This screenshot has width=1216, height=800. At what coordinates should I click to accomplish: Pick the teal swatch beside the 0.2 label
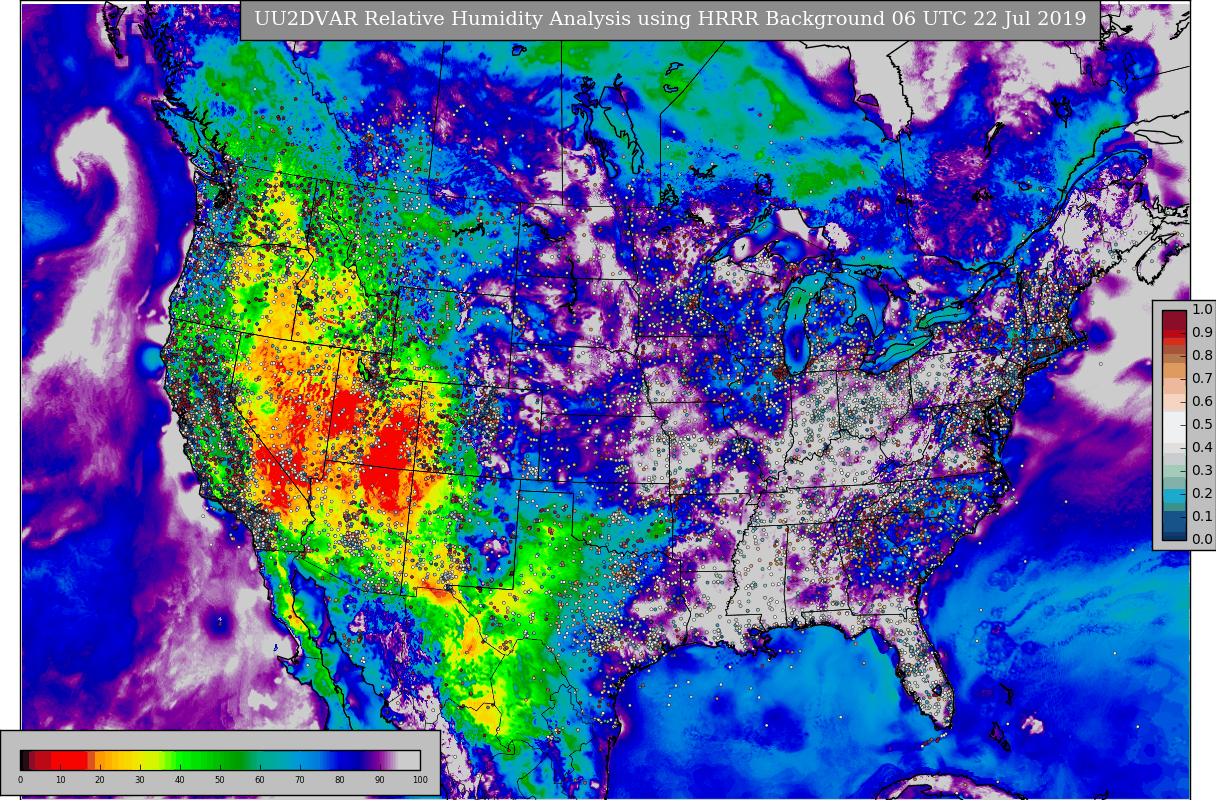click(1174, 494)
